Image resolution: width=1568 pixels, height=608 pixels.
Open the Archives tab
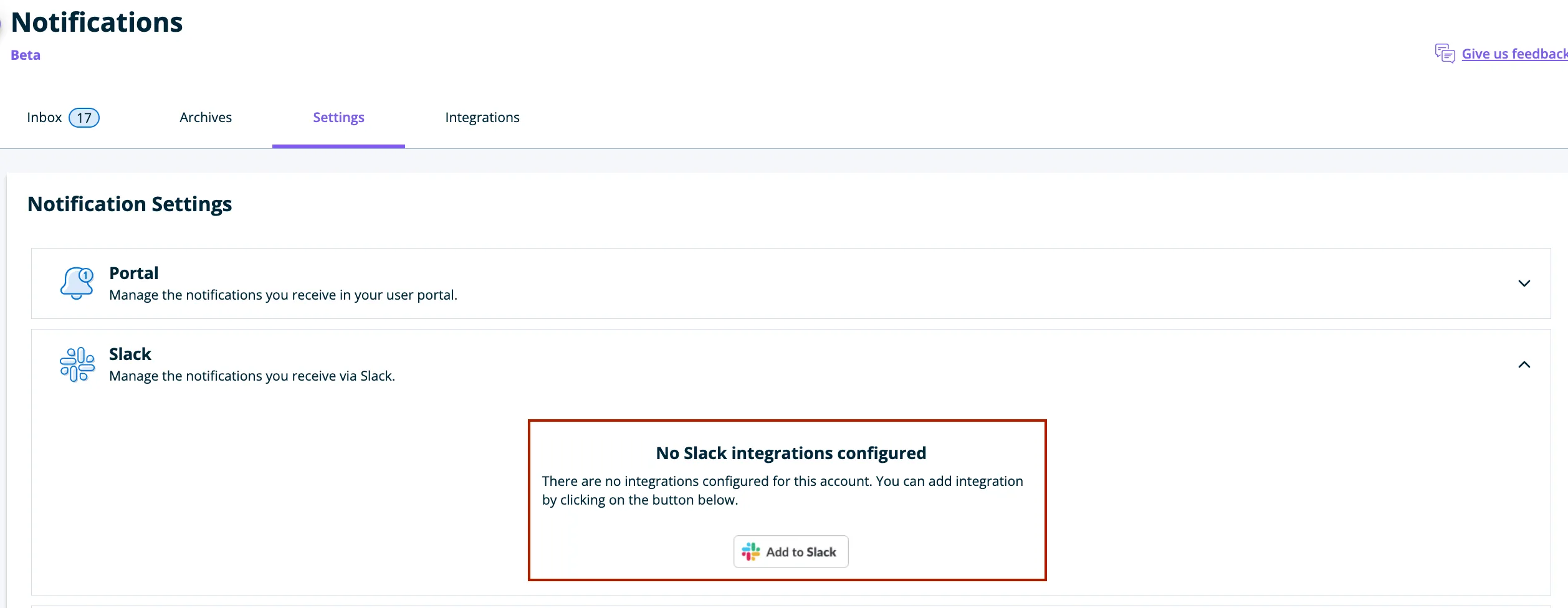[205, 117]
